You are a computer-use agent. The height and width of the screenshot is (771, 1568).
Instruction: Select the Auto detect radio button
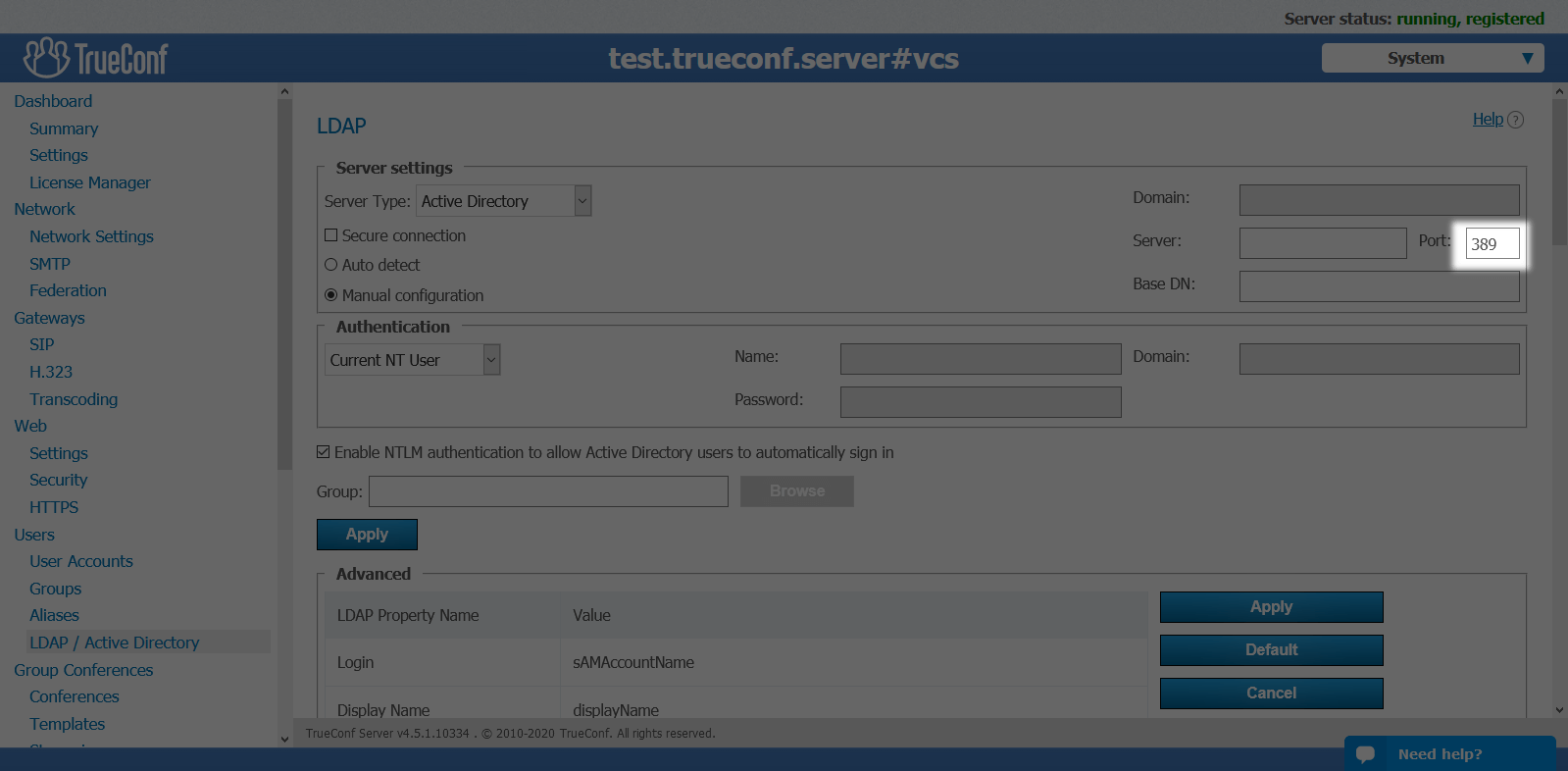[330, 265]
